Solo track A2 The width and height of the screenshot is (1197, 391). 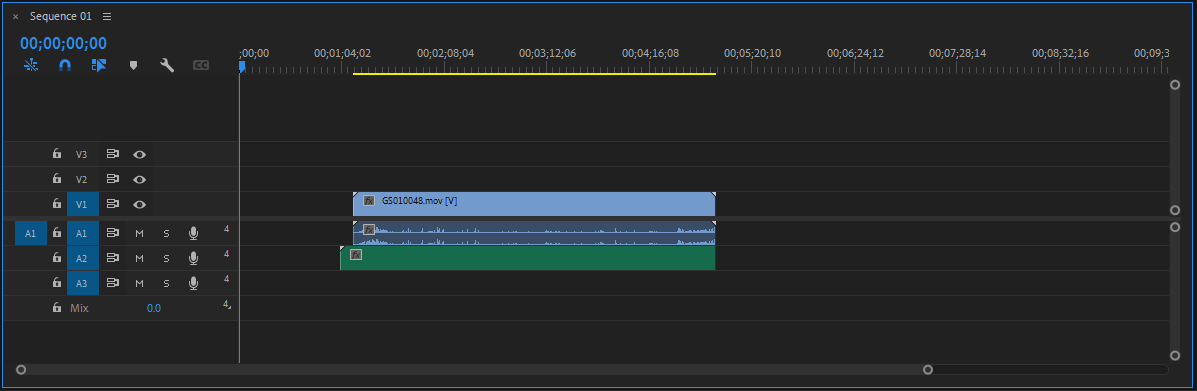pyautogui.click(x=166, y=259)
